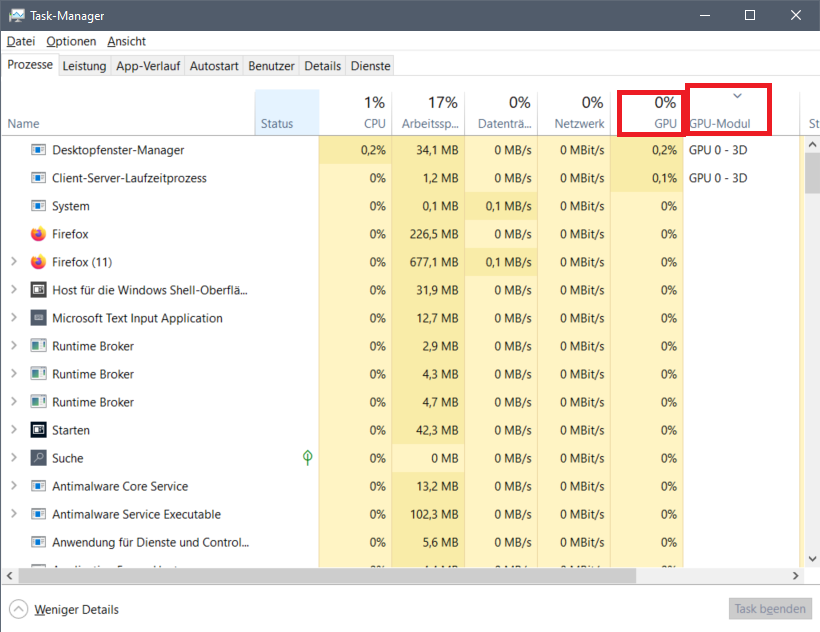This screenshot has height=632, width=820.
Task: Click the Antimalware Service Executable icon
Action: [38, 514]
